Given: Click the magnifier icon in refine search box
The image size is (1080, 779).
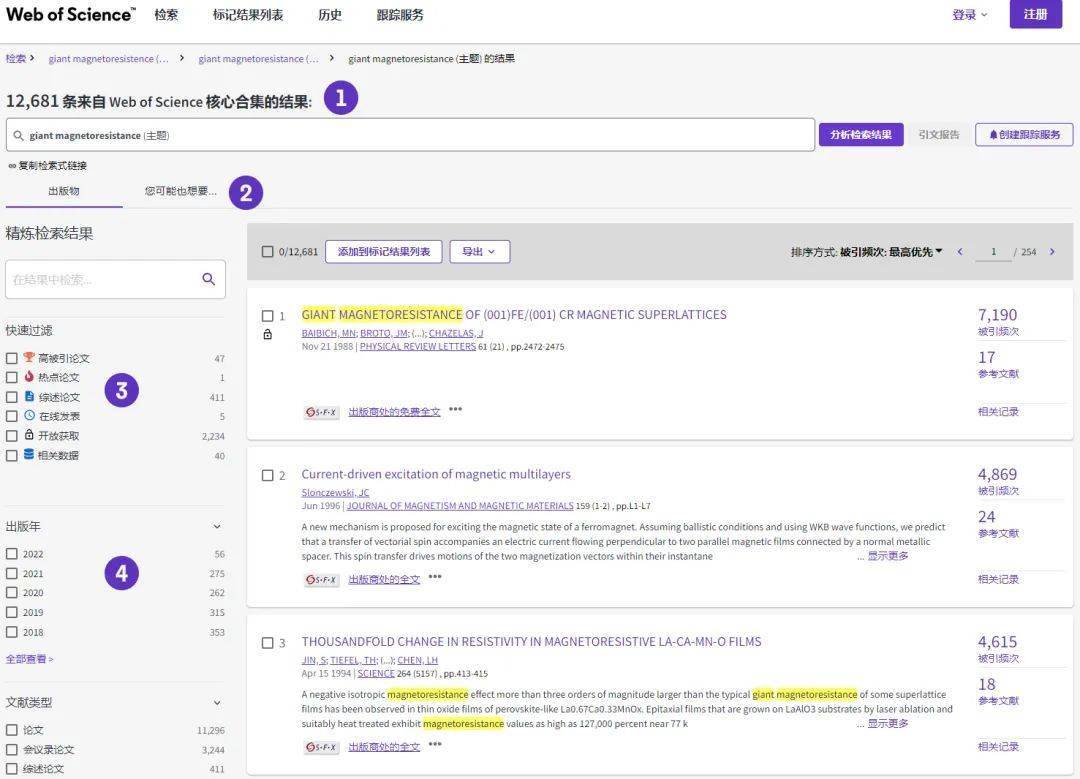Looking at the screenshot, I should [207, 279].
